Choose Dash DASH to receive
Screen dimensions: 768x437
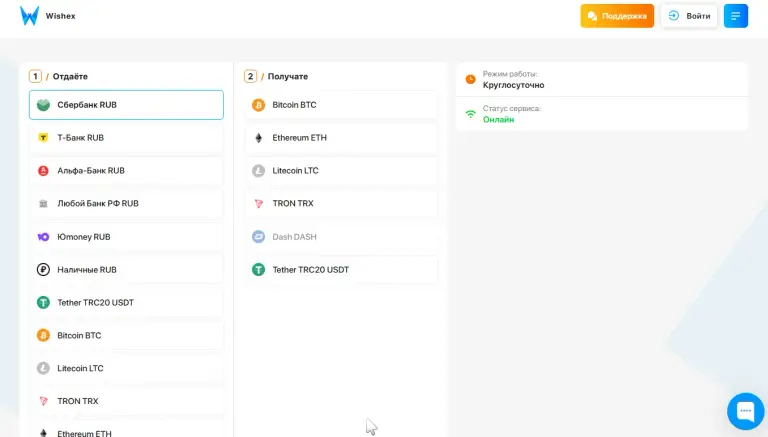point(341,237)
